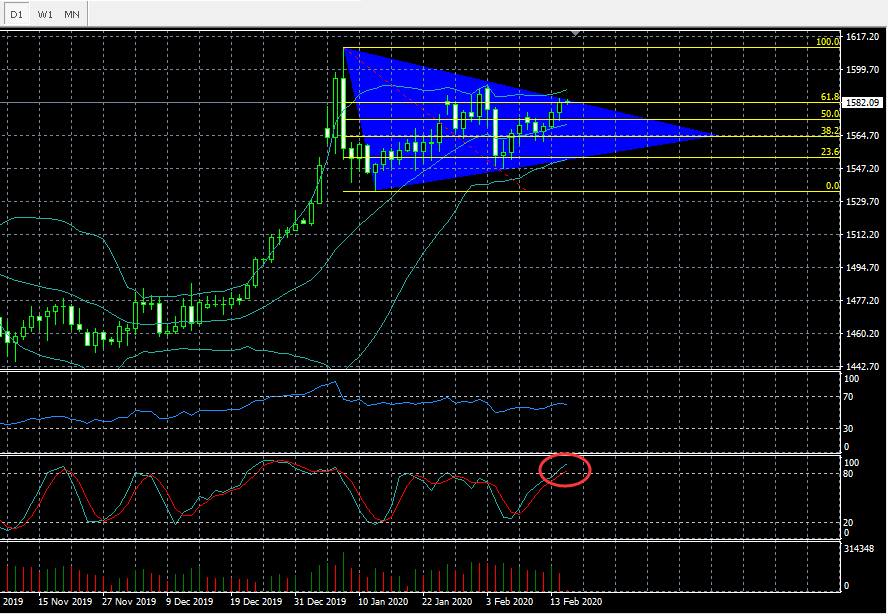
Task: Click the 15 Nov 2019 date label
Action: pos(66,602)
